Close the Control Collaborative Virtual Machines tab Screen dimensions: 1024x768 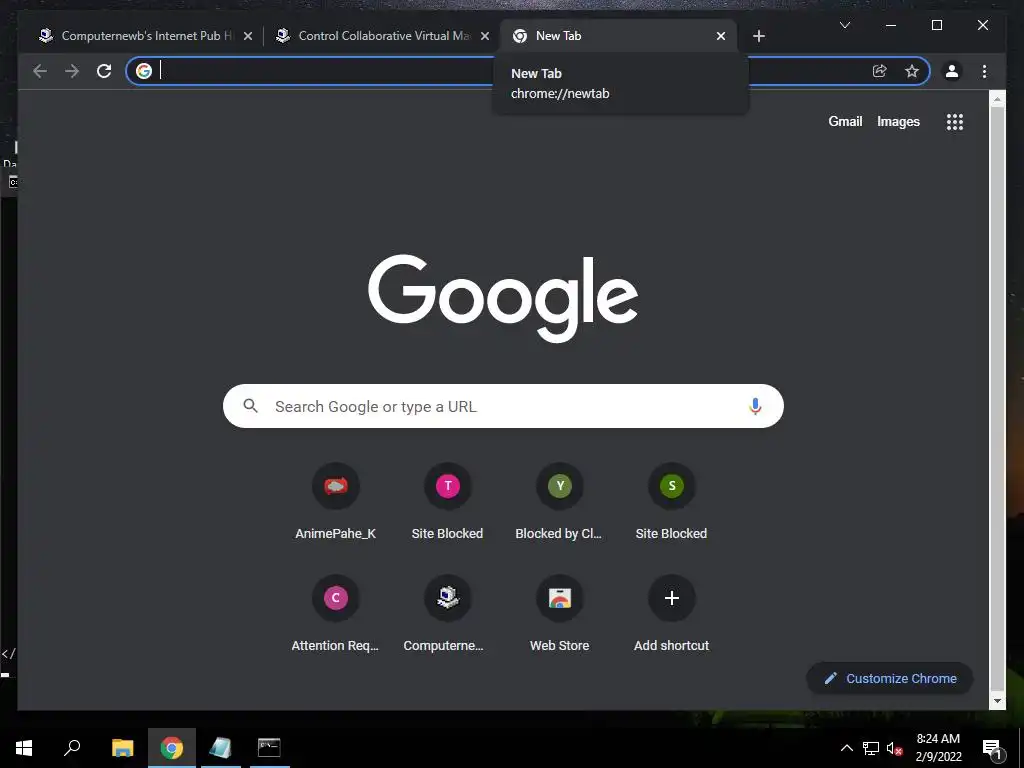485,36
